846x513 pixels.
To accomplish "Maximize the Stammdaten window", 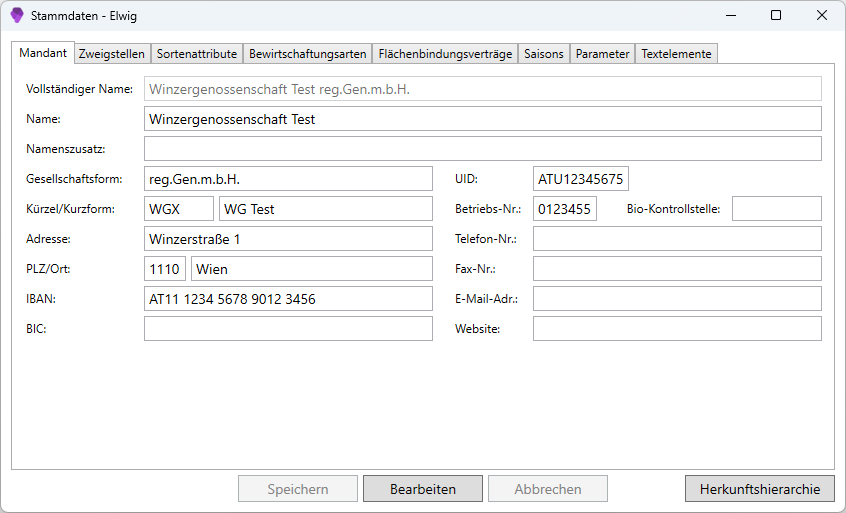I will (776, 15).
